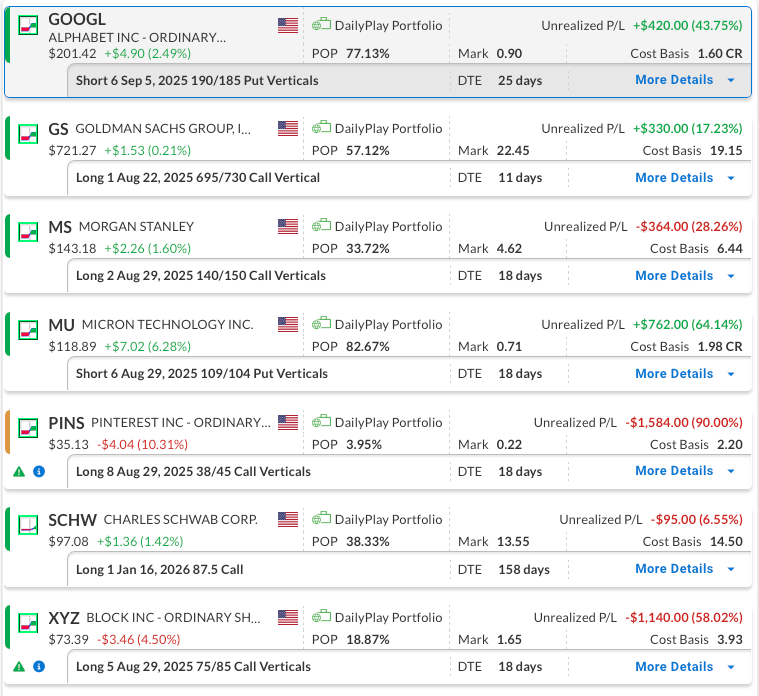Click the US flag in GOOGL row

click(288, 25)
